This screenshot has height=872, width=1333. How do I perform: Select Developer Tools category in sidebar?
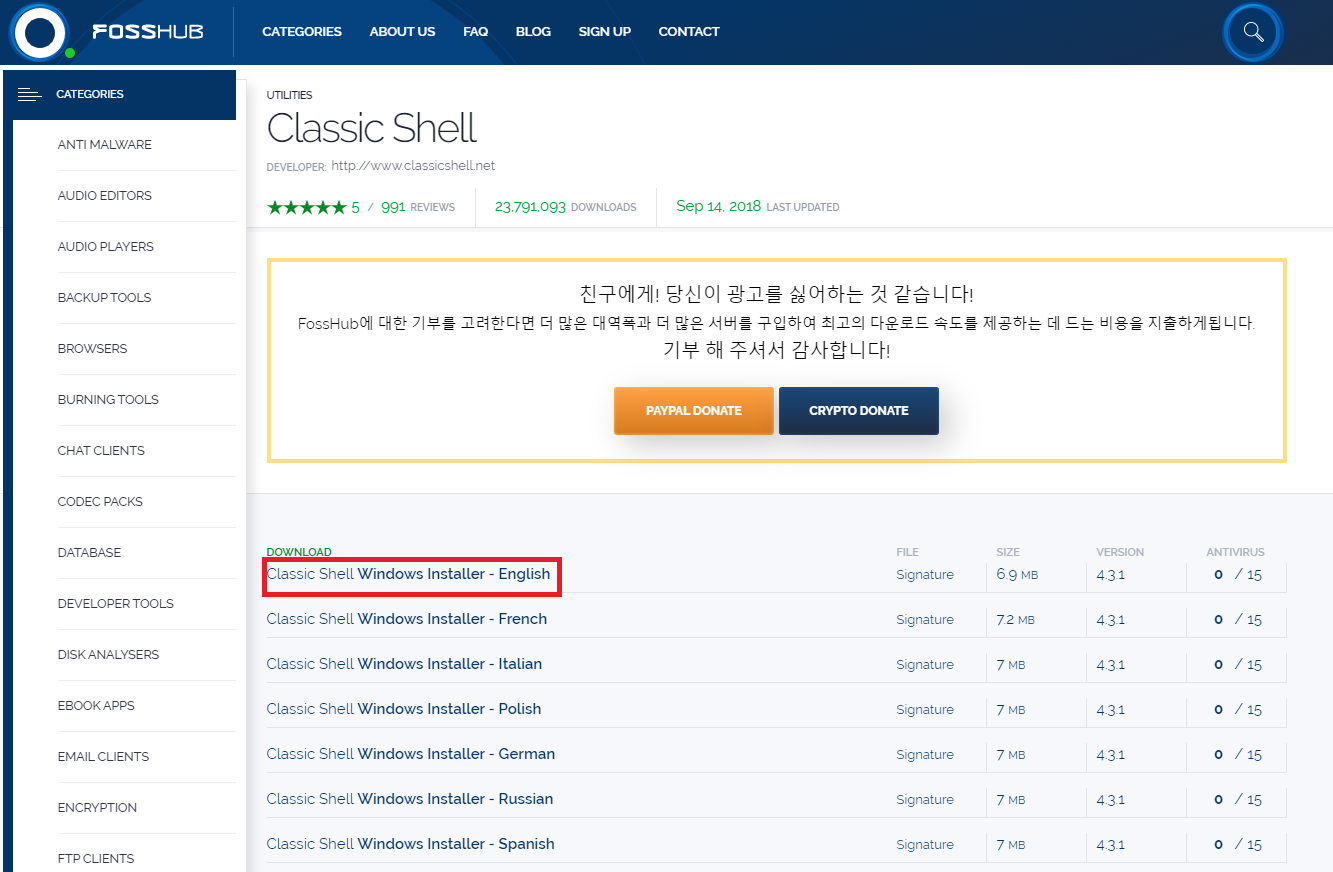[x=116, y=604]
